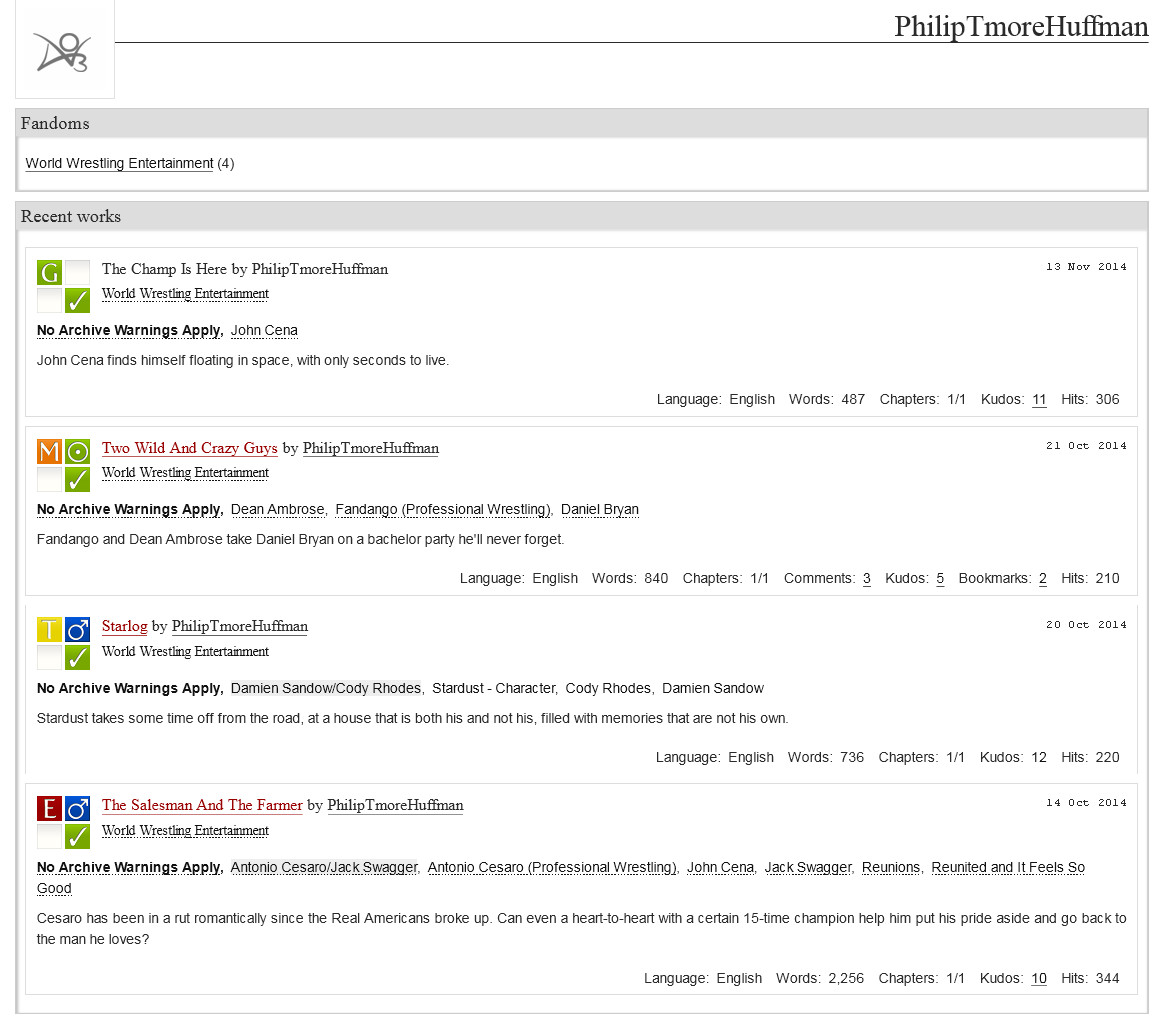Image resolution: width=1154 pixels, height=1022 pixels.
Task: Click the kudos count 12 on Starlog
Action: tap(1039, 757)
